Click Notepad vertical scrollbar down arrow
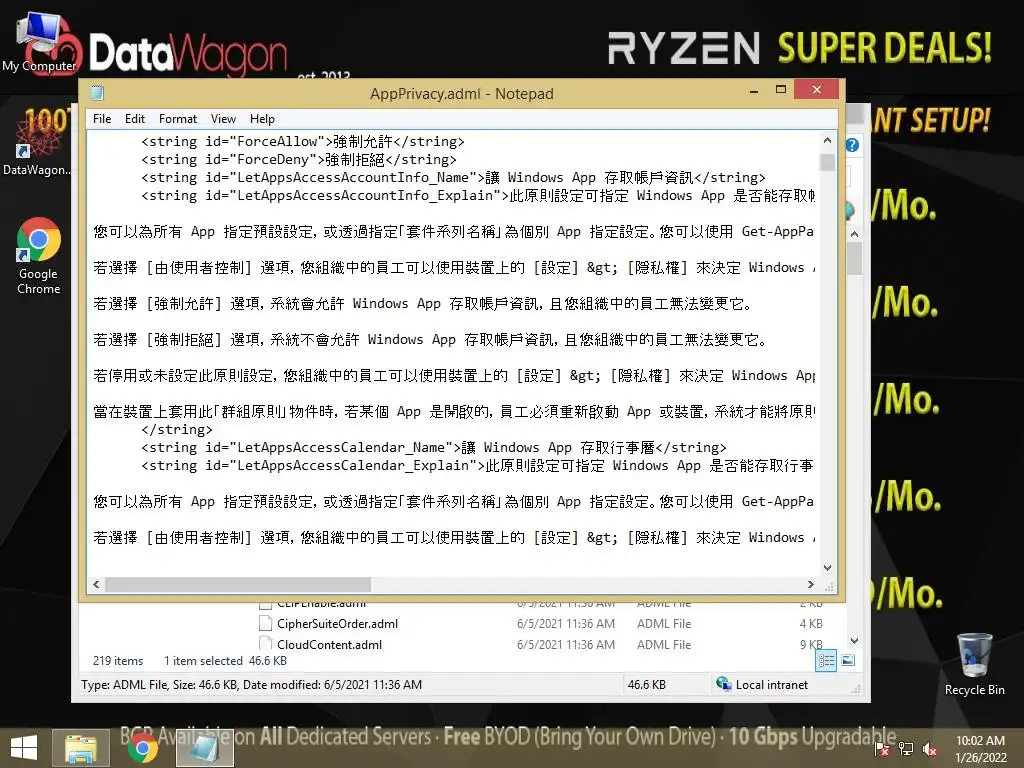Image resolution: width=1024 pixels, height=768 pixels. tap(827, 568)
